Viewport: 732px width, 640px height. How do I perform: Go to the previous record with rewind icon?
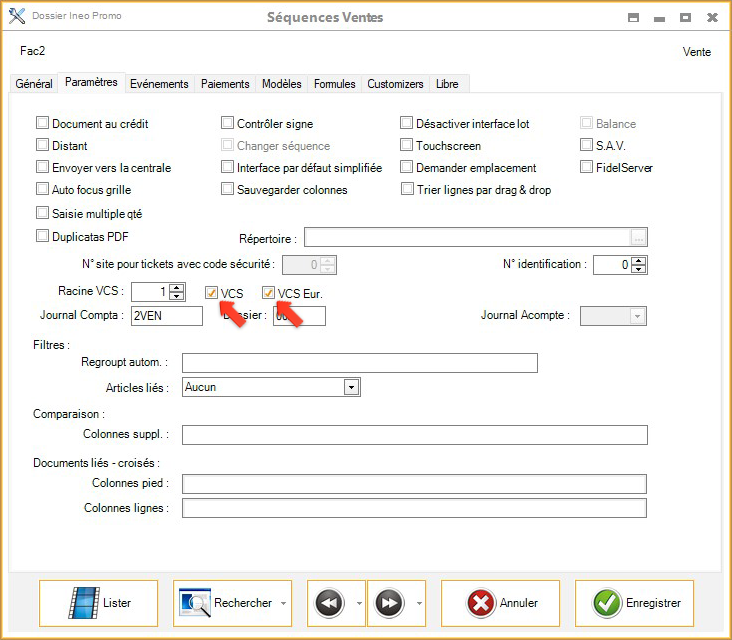(x=329, y=603)
